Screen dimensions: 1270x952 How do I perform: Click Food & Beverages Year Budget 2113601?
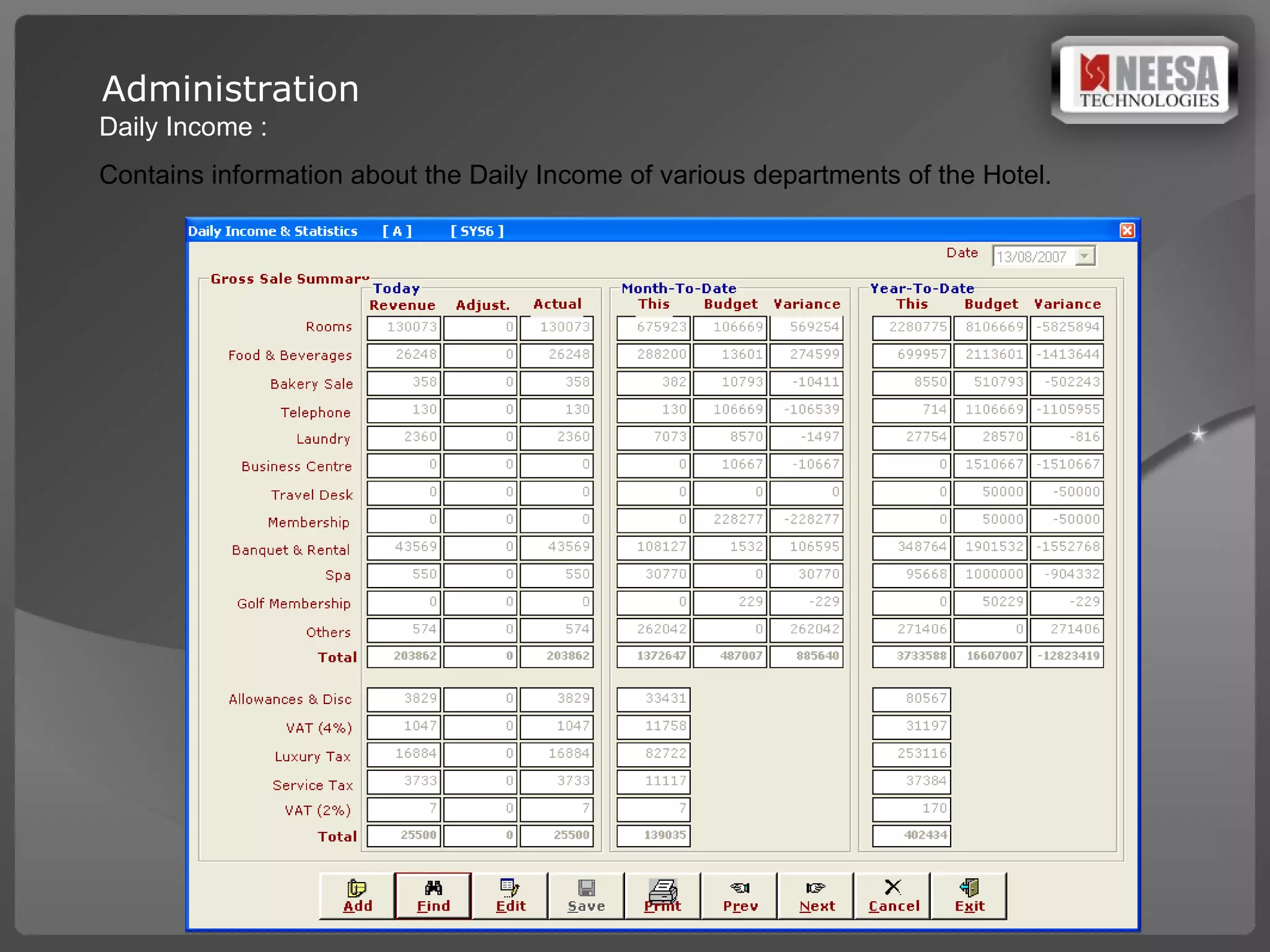(990, 355)
